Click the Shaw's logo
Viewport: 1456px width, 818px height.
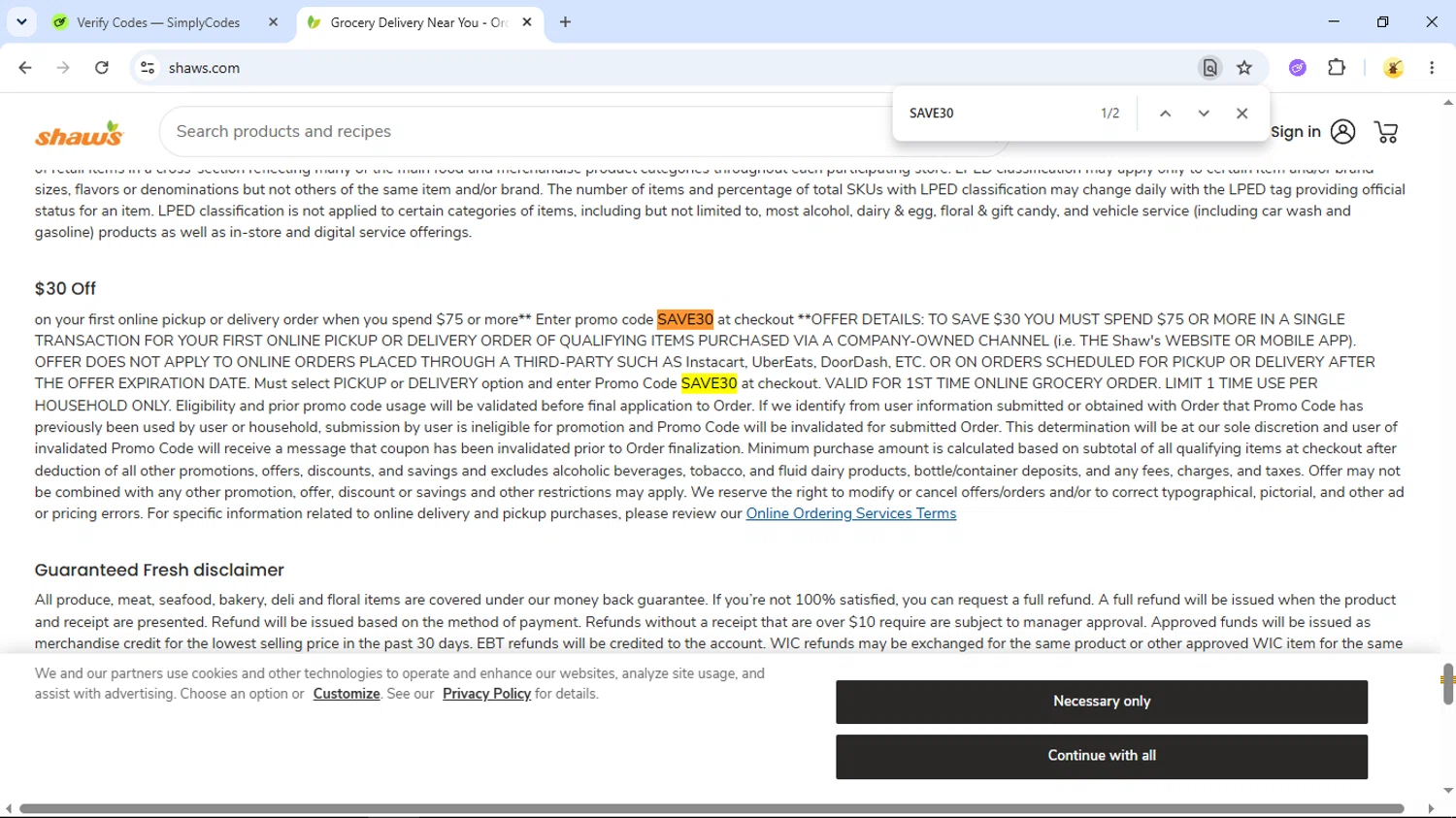pos(80,134)
